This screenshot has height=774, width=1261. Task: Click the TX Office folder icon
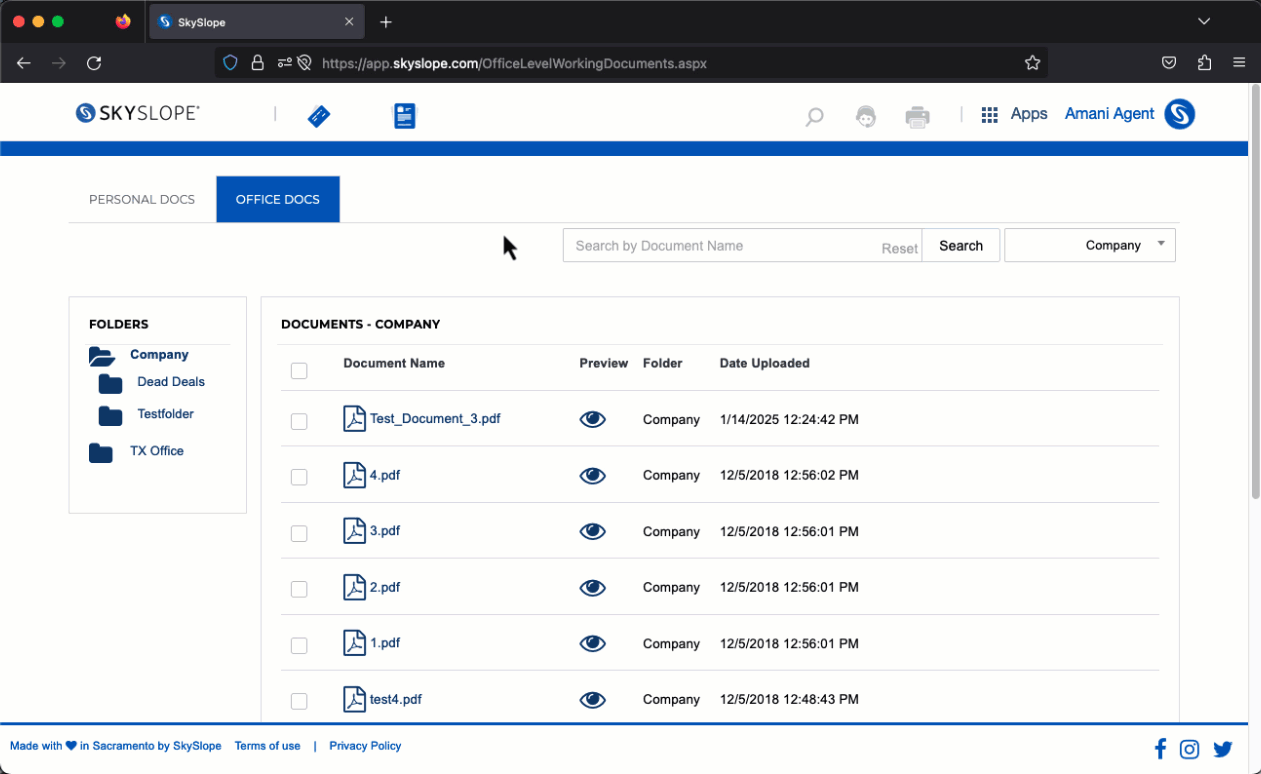101,452
